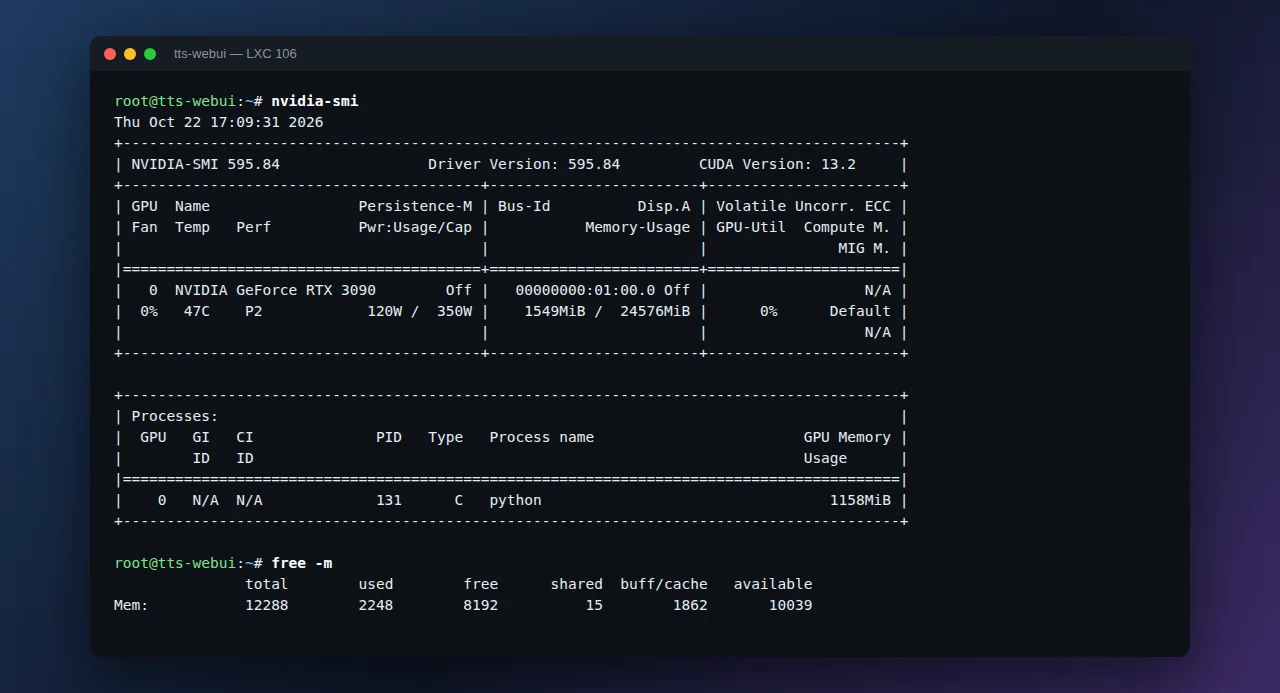
Task: Click the 'total' column header
Action: pos(267,584)
